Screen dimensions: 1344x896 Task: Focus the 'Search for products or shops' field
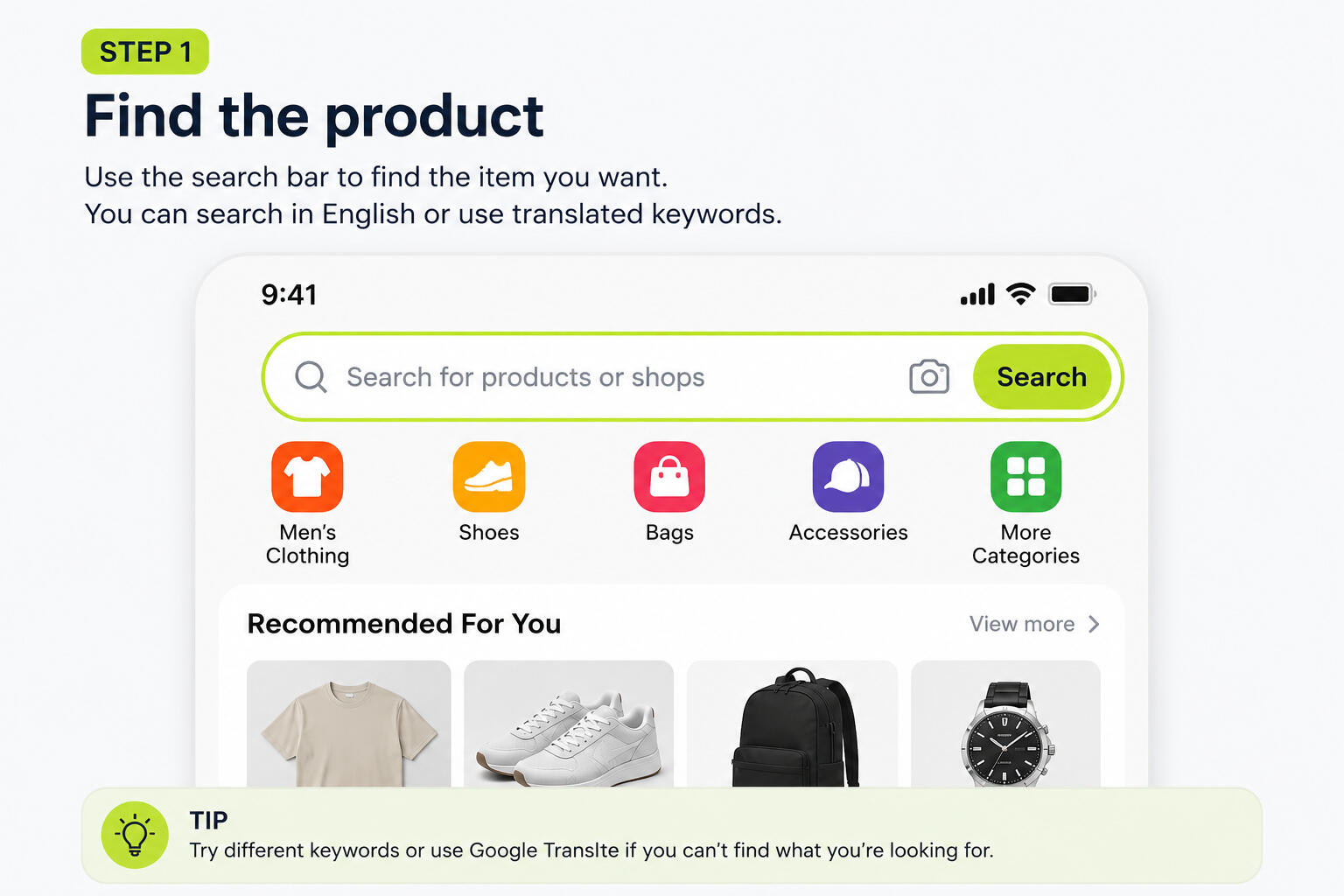pos(612,377)
